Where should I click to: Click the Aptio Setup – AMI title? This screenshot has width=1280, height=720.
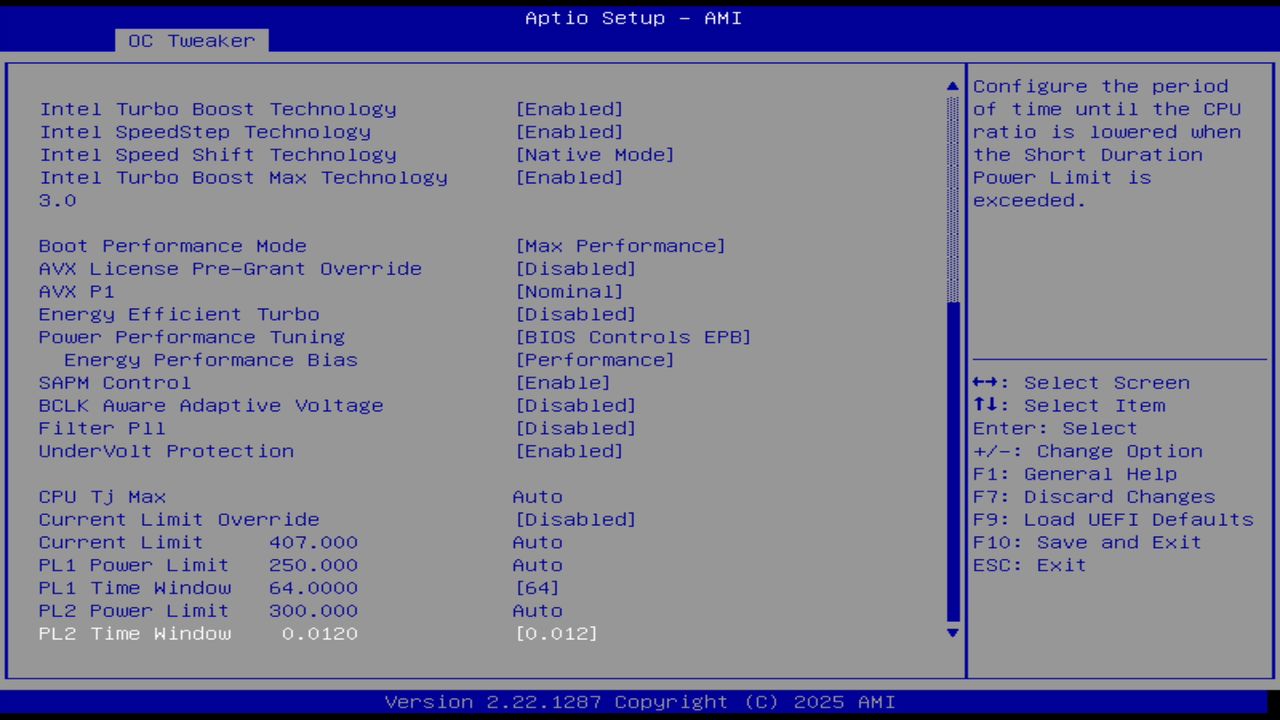pyautogui.click(x=634, y=18)
